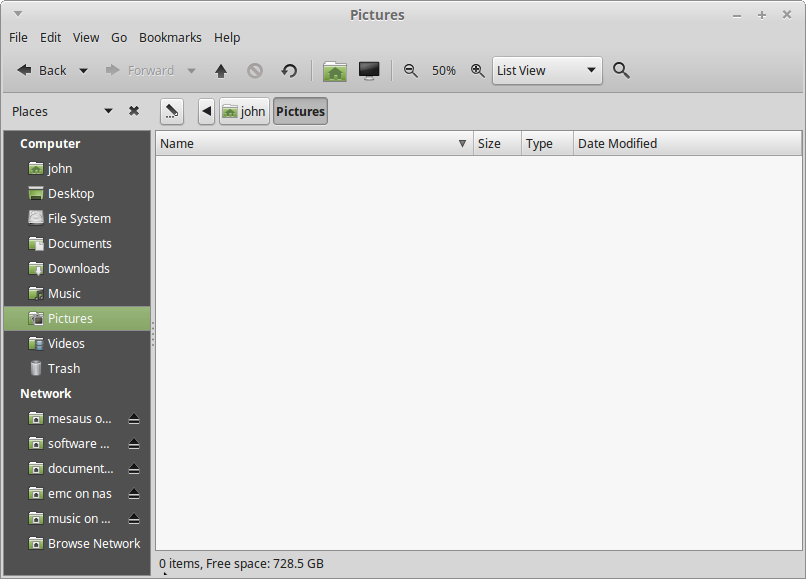Select john in the path bar
The width and height of the screenshot is (806, 579).
[x=244, y=111]
